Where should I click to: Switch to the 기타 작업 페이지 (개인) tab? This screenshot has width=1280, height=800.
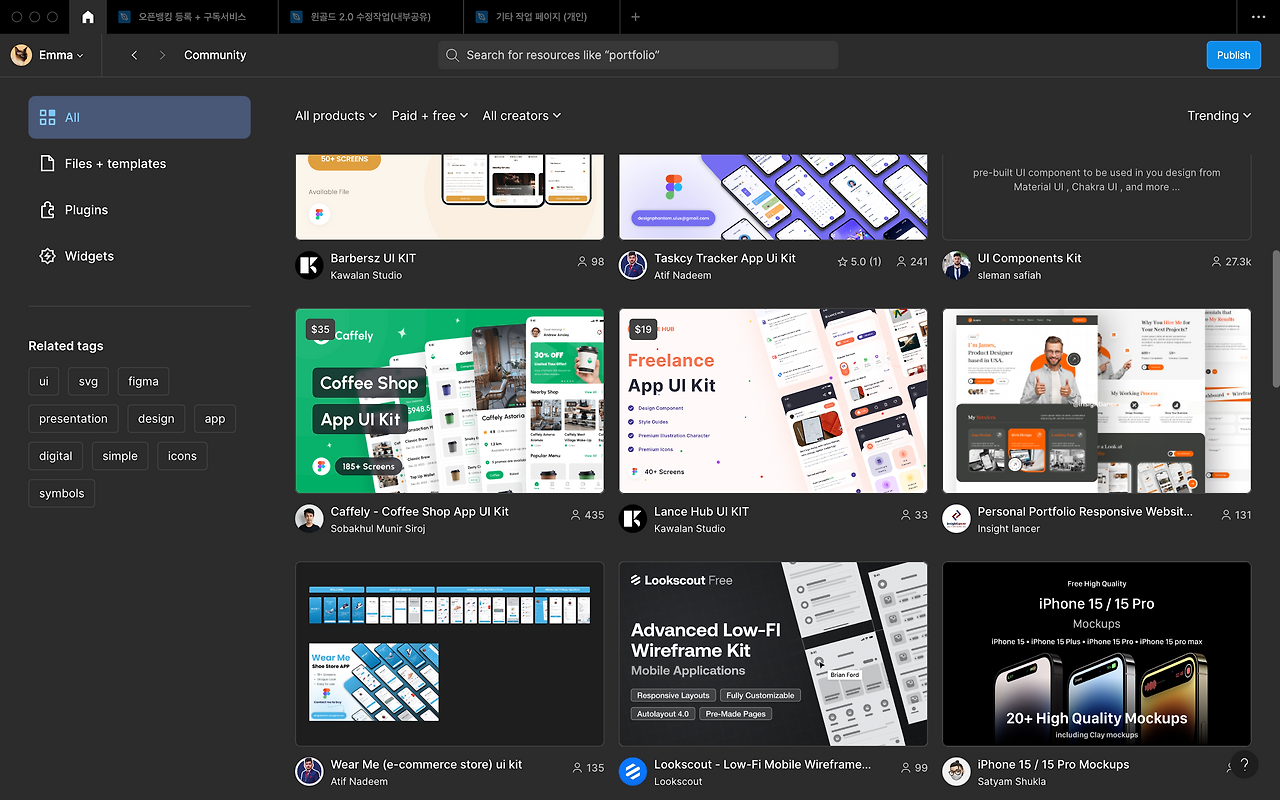pyautogui.click(x=540, y=17)
